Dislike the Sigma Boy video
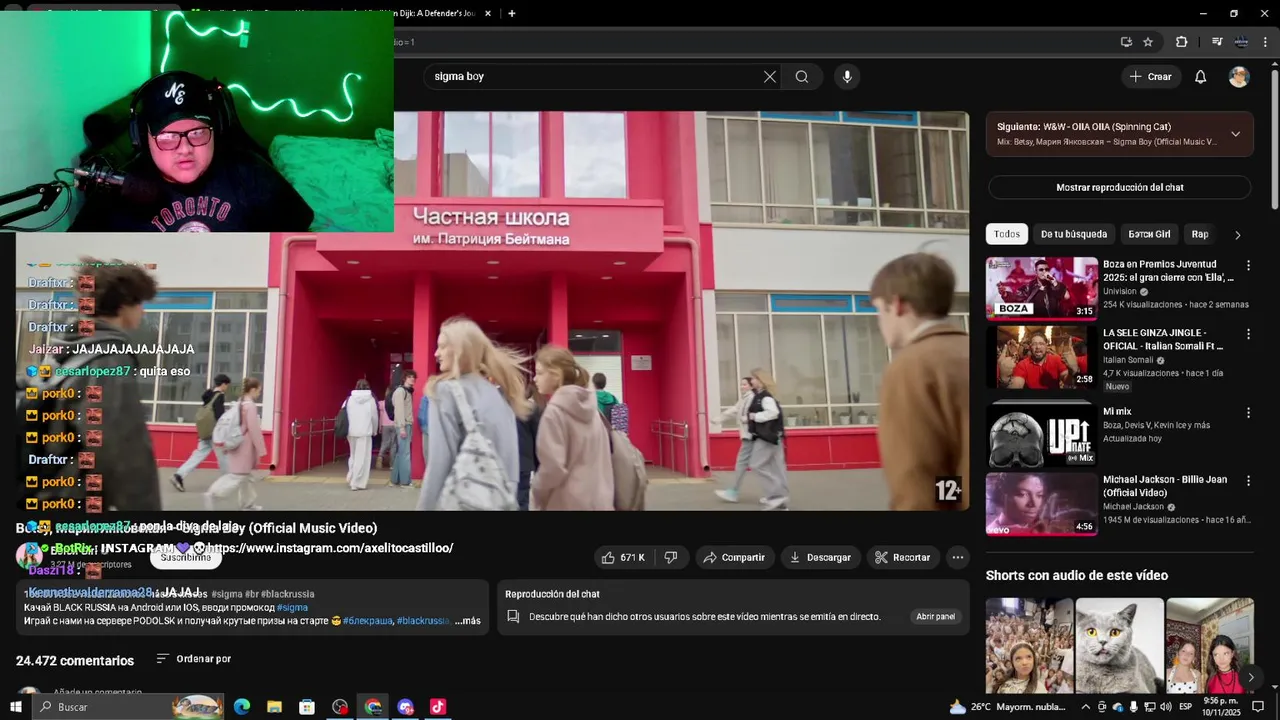The image size is (1280, 720). pos(672,557)
